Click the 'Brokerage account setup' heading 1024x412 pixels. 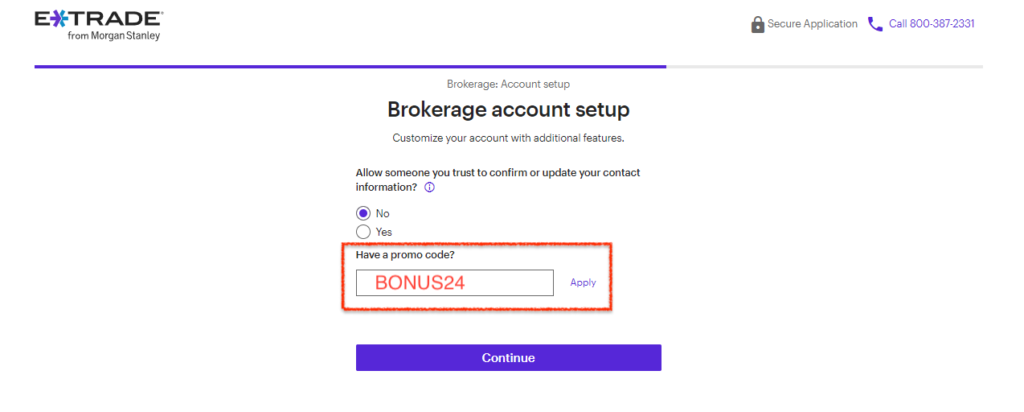pos(508,110)
